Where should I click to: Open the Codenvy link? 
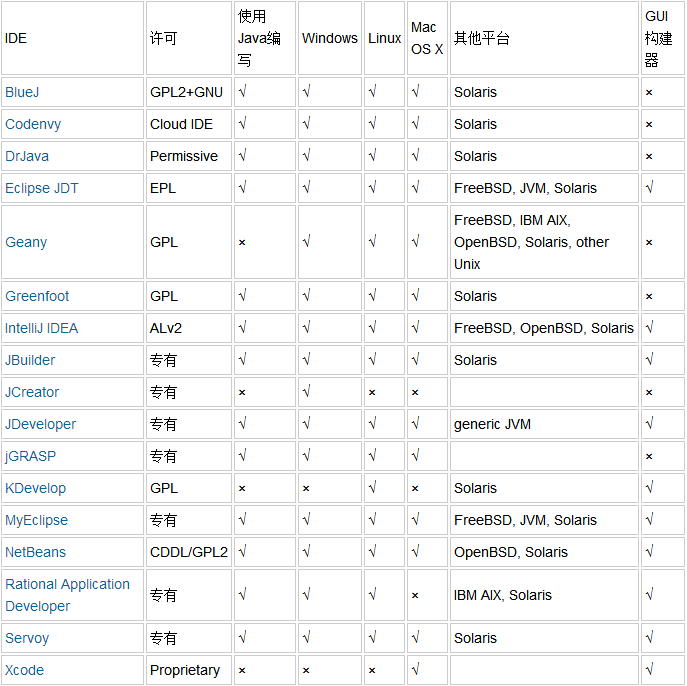pyautogui.click(x=33, y=124)
